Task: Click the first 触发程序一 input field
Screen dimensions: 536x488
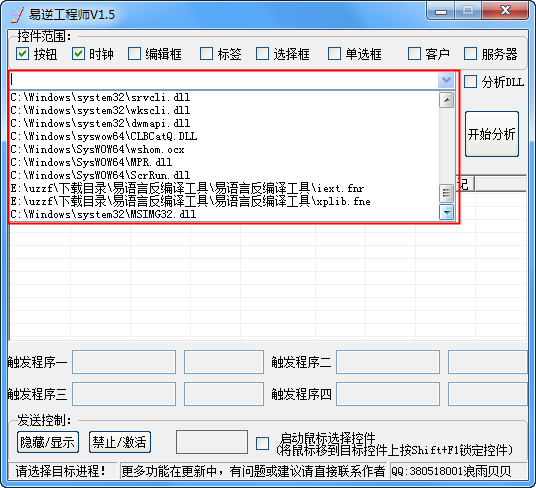Action: (124, 362)
